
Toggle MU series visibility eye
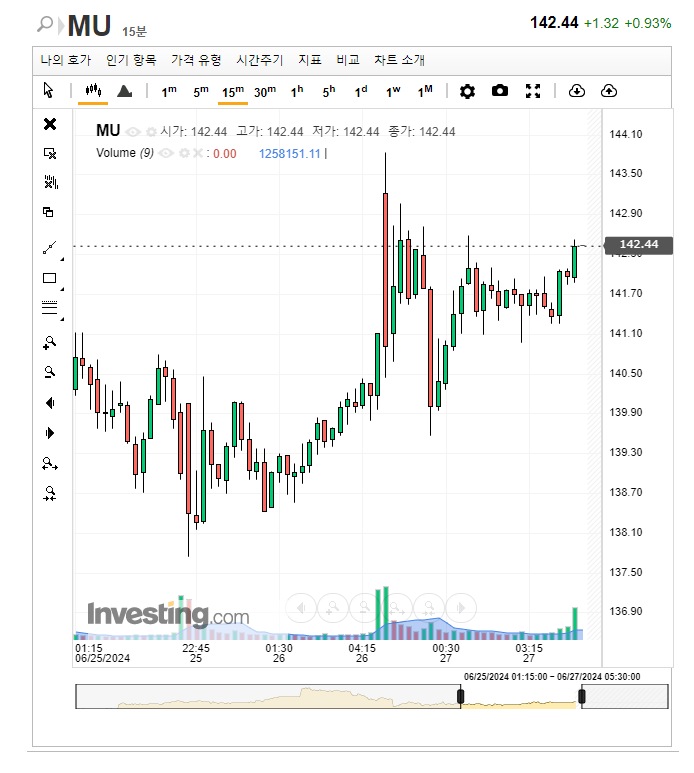tap(133, 132)
